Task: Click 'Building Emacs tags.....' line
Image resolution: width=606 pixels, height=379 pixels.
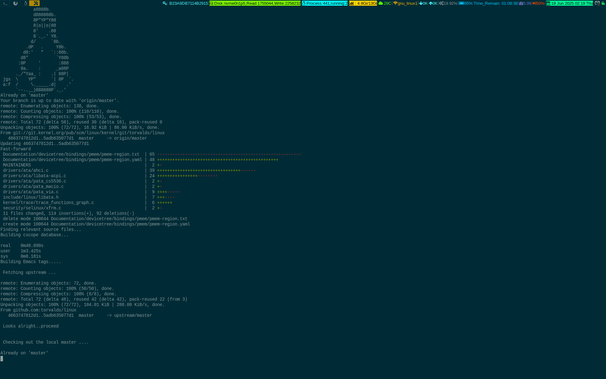Action: 31,262
